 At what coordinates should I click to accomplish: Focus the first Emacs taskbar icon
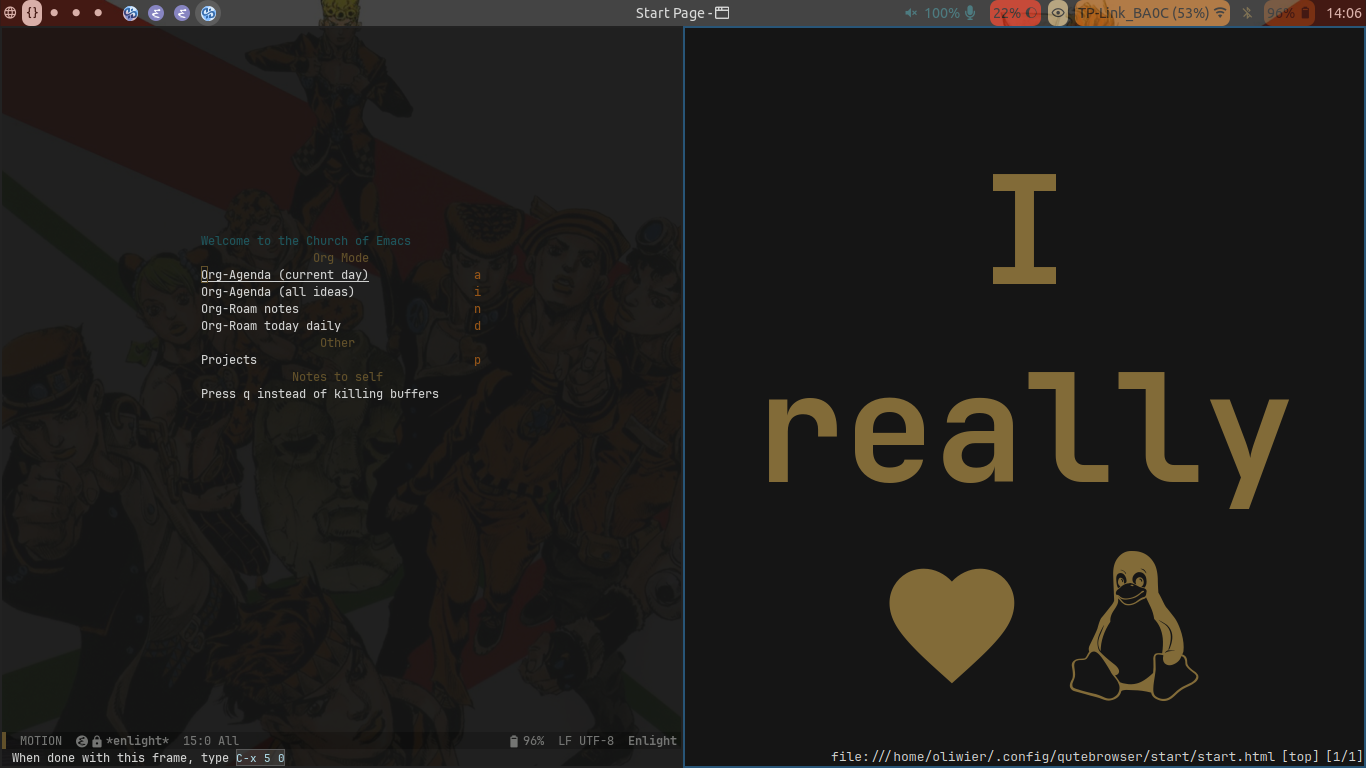tap(156, 13)
